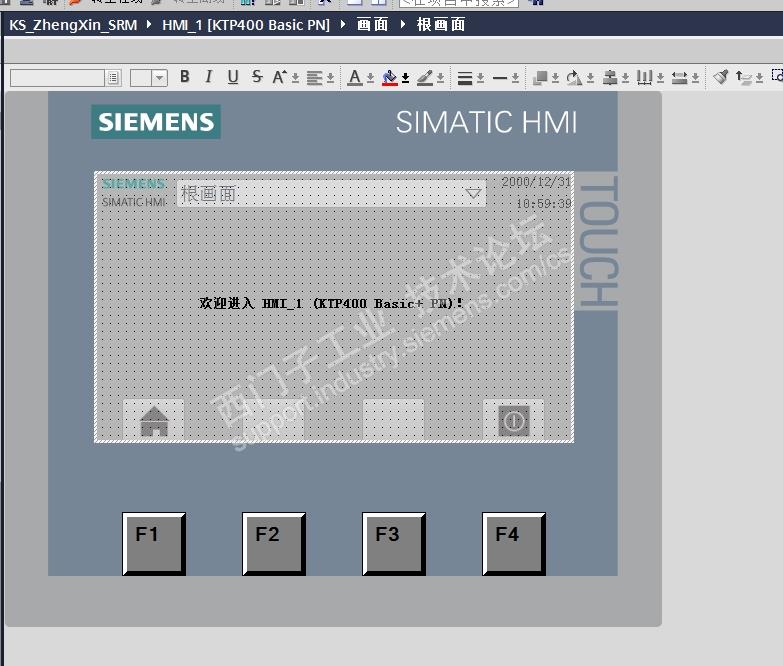783x666 pixels.
Task: Open the text alignment dropdown arrow
Action: click(331, 78)
